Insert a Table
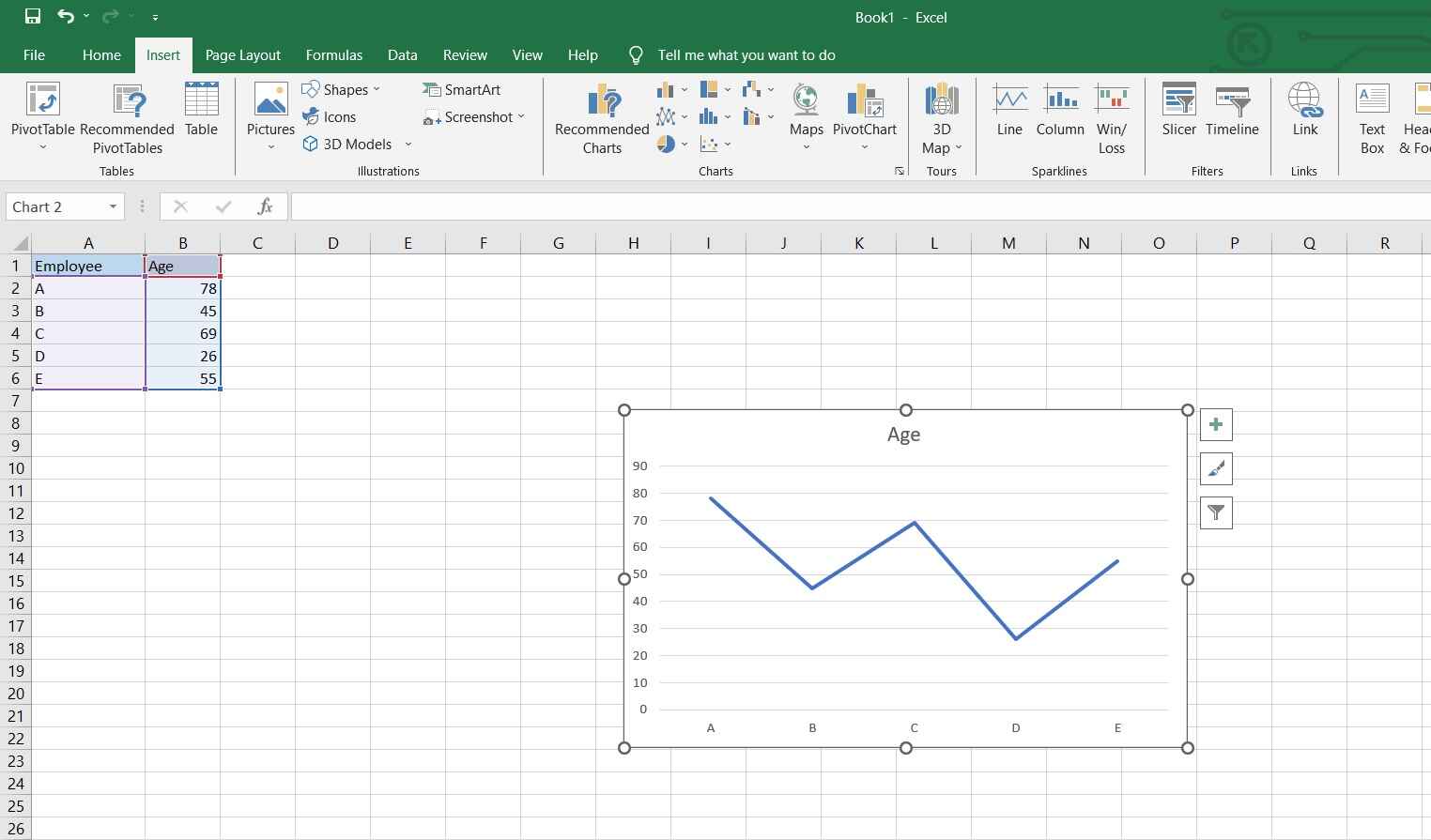The width and height of the screenshot is (1431, 840). tap(201, 110)
